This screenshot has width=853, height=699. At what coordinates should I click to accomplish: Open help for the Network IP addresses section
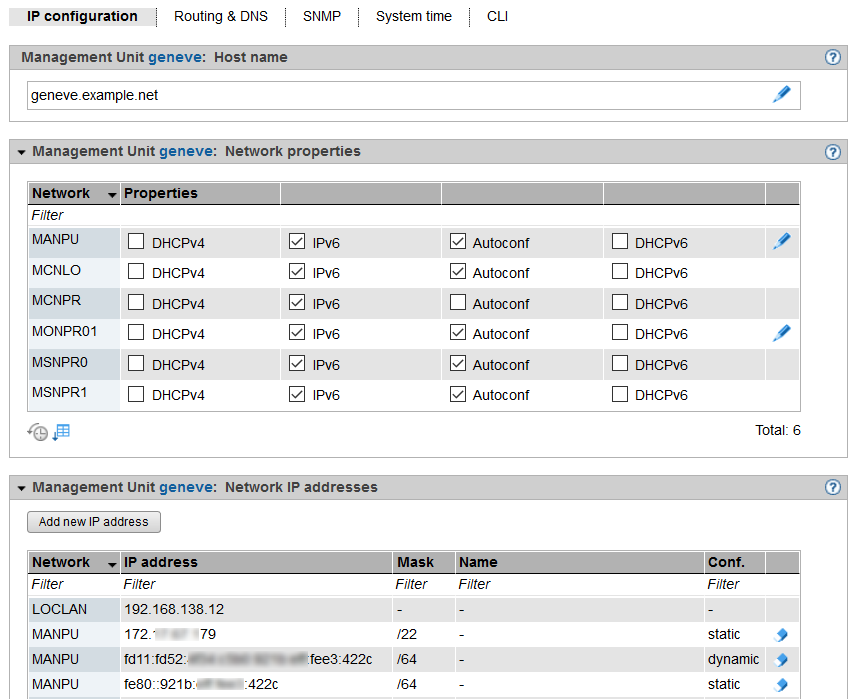[832, 488]
